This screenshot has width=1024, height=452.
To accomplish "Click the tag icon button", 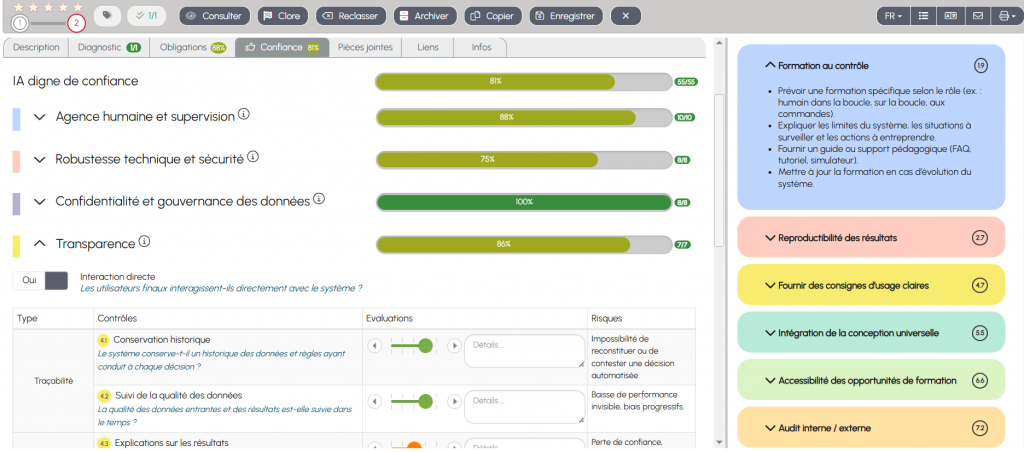I will point(107,16).
